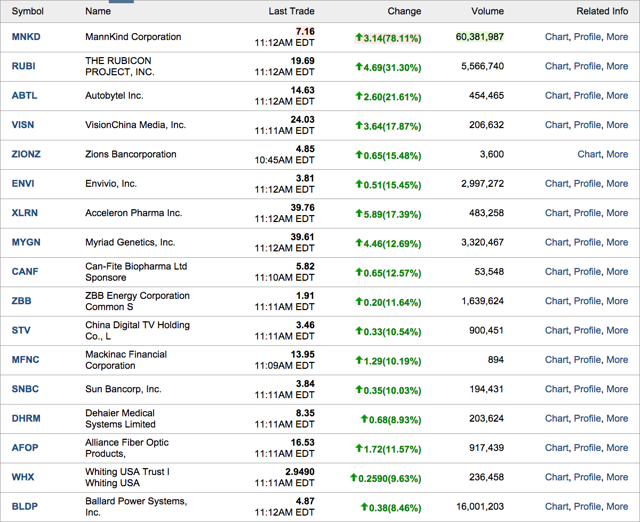The width and height of the screenshot is (640, 522).
Task: Open the ZIONZ ticker symbol link
Action: pyautogui.click(x=26, y=154)
